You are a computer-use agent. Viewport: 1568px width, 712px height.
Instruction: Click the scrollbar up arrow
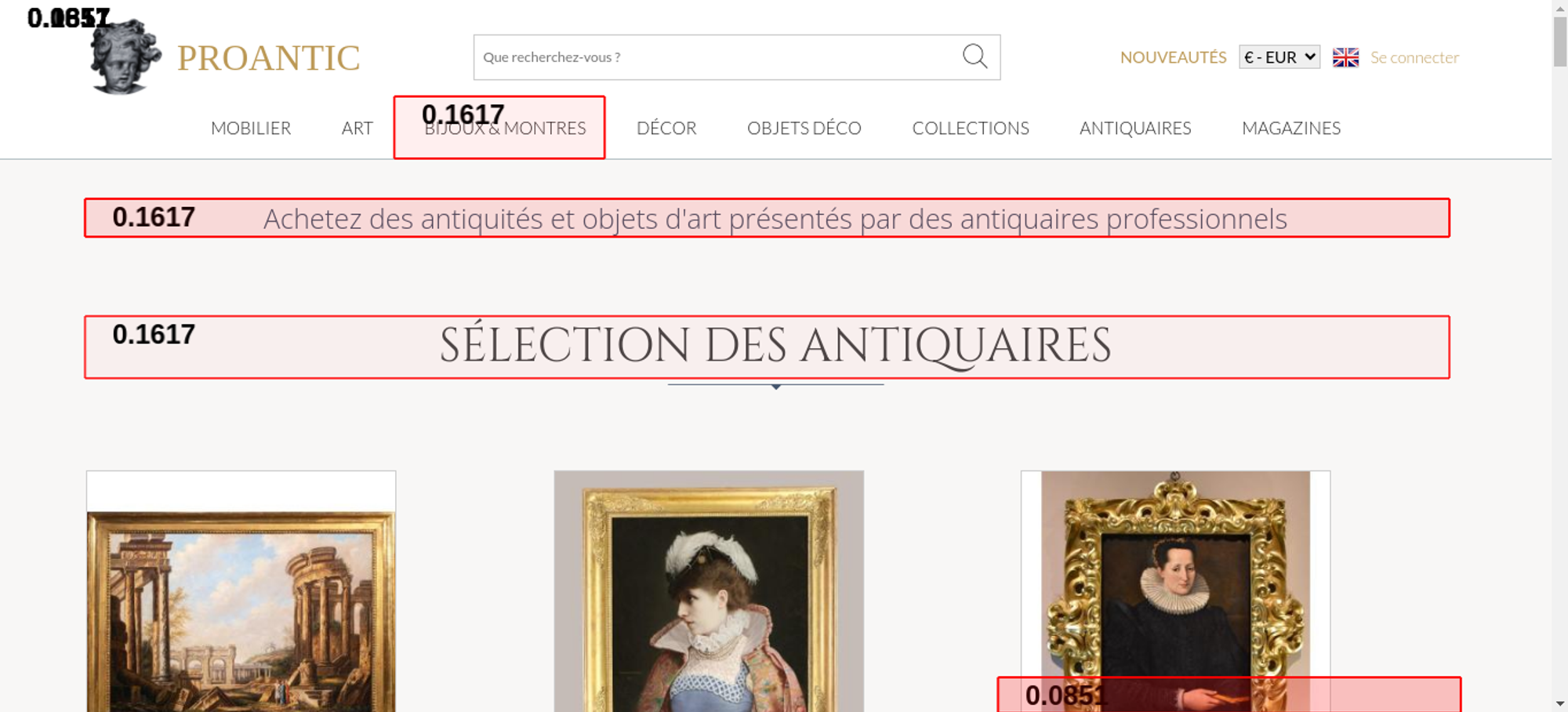[1559, 8]
